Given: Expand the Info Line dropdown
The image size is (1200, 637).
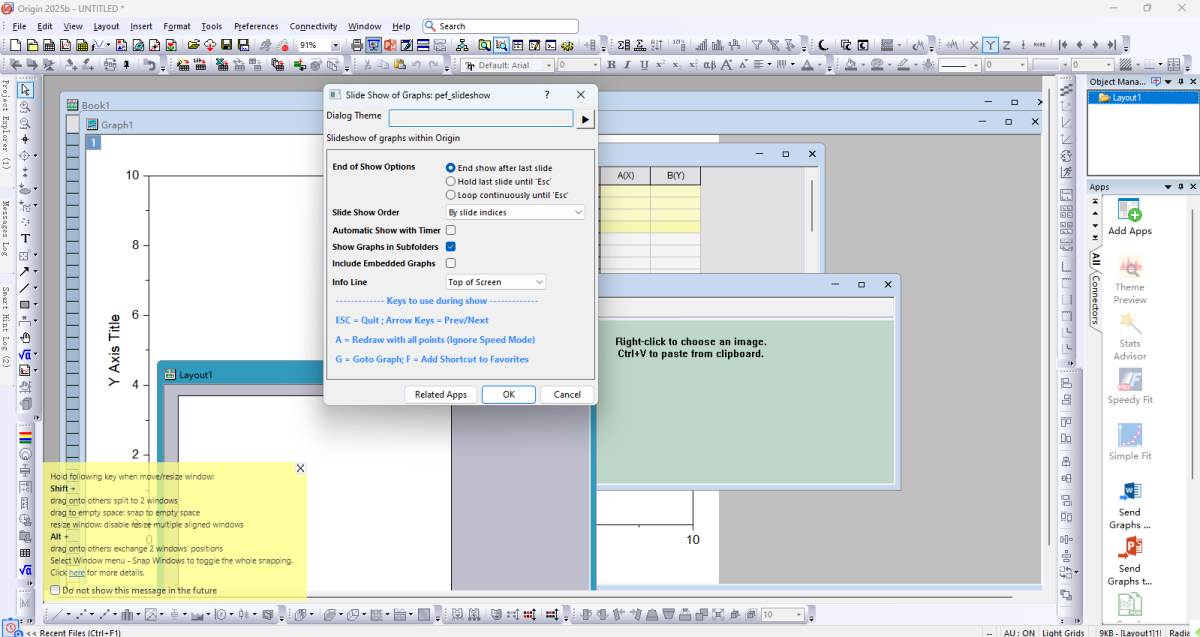Looking at the screenshot, I should pos(496,282).
